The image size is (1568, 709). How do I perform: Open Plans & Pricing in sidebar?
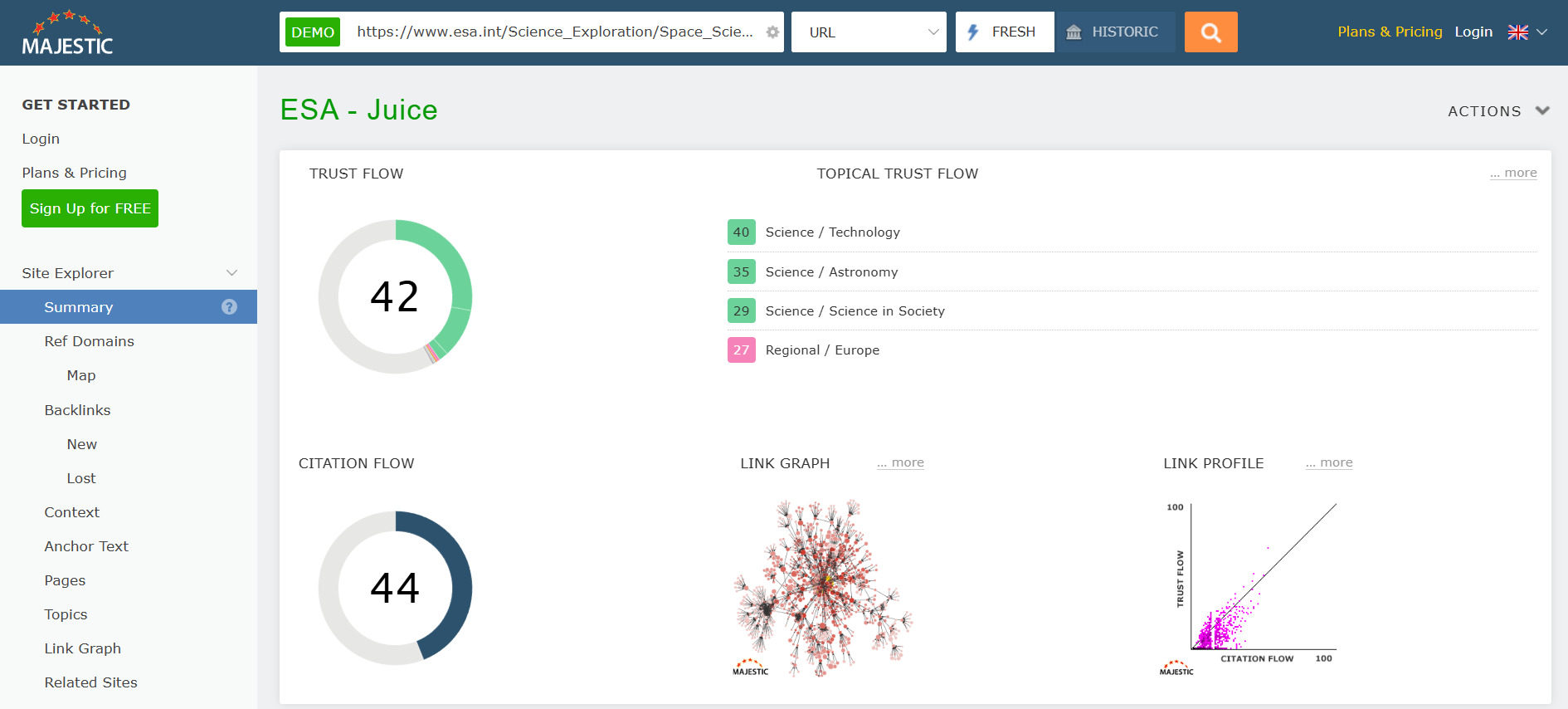(75, 173)
